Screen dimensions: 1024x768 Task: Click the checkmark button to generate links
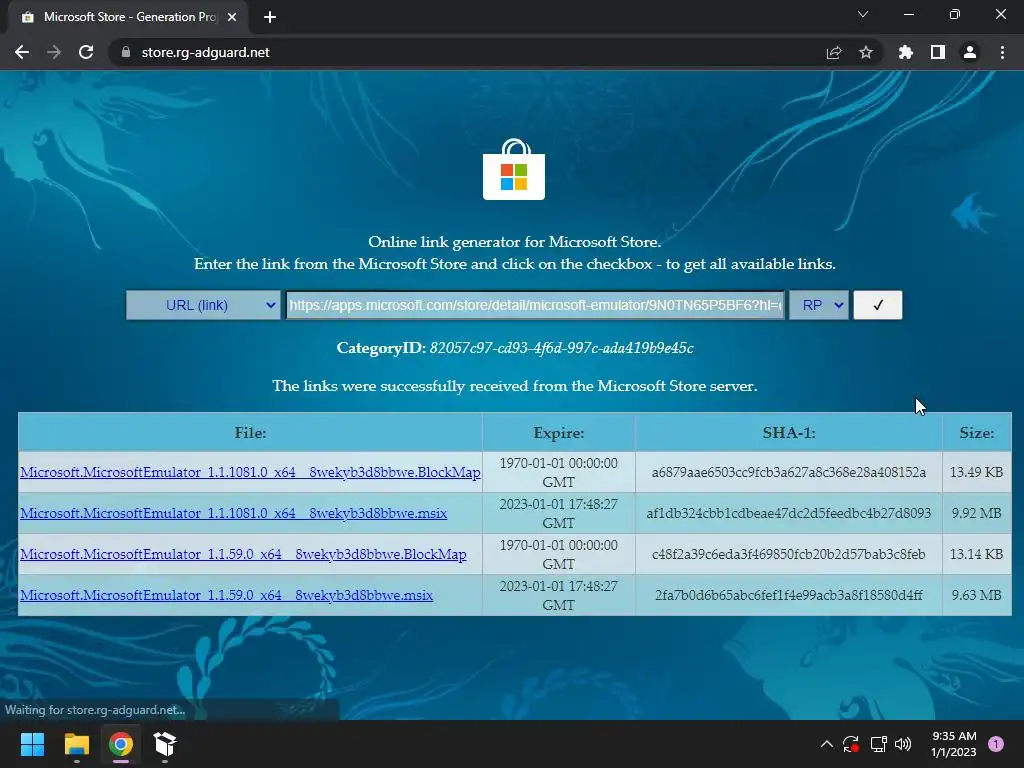click(878, 305)
